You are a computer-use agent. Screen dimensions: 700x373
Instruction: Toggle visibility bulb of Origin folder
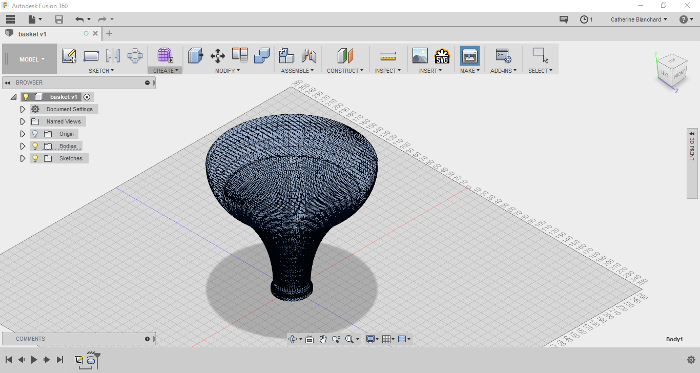coord(35,134)
